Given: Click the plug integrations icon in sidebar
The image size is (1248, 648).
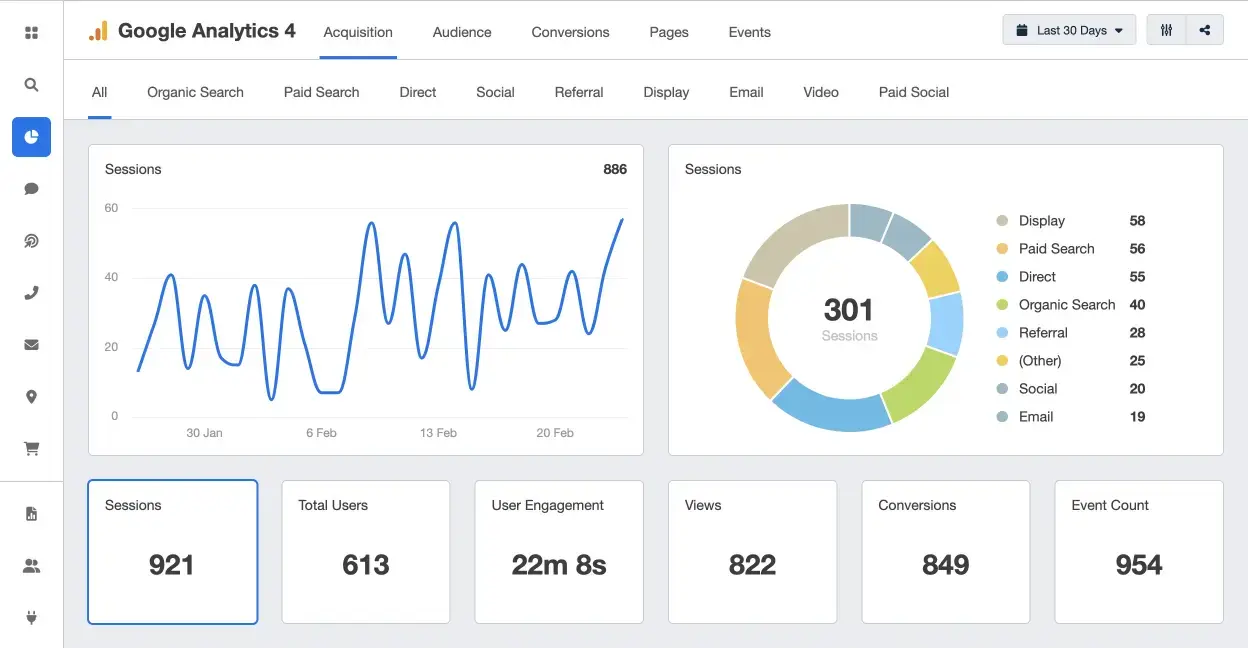Looking at the screenshot, I should click(31, 618).
